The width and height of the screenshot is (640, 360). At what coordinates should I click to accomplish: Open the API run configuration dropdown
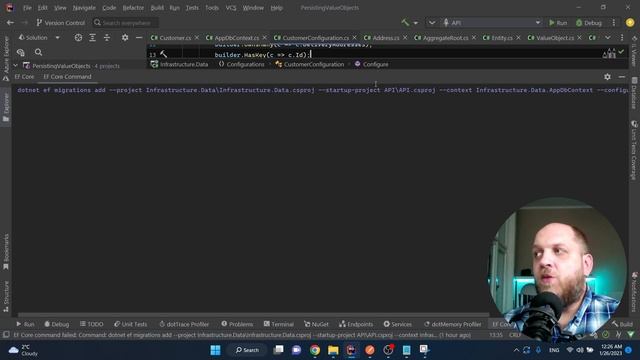(x=492, y=23)
